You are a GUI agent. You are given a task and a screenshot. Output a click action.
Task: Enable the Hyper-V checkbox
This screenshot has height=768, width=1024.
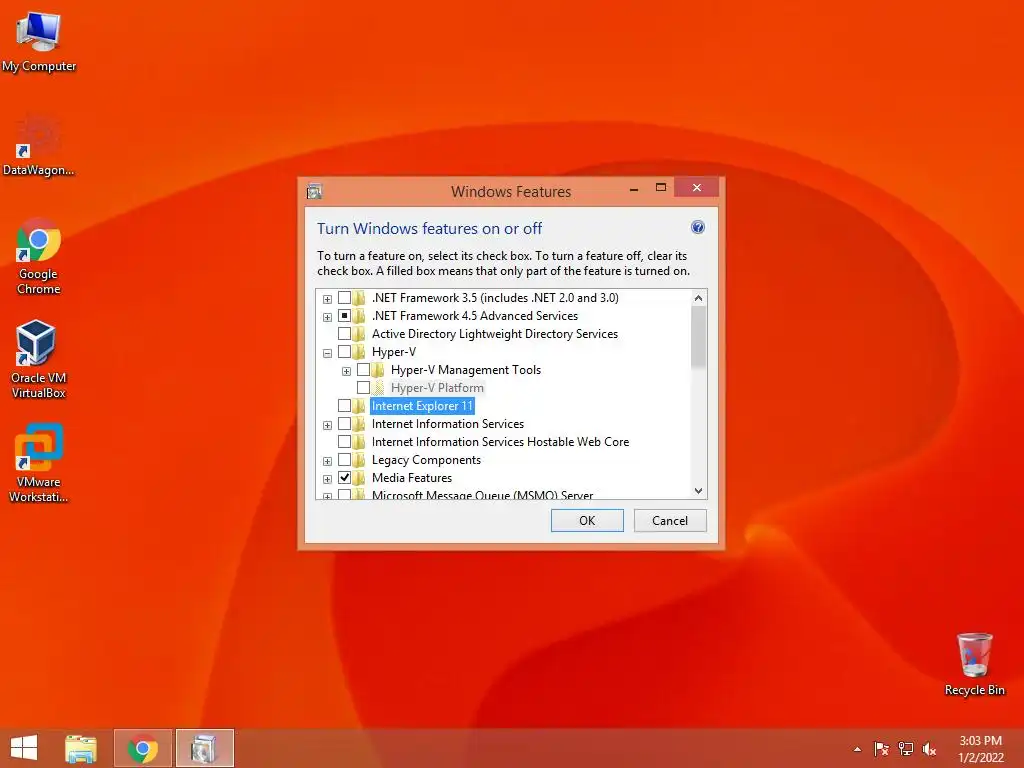(344, 352)
